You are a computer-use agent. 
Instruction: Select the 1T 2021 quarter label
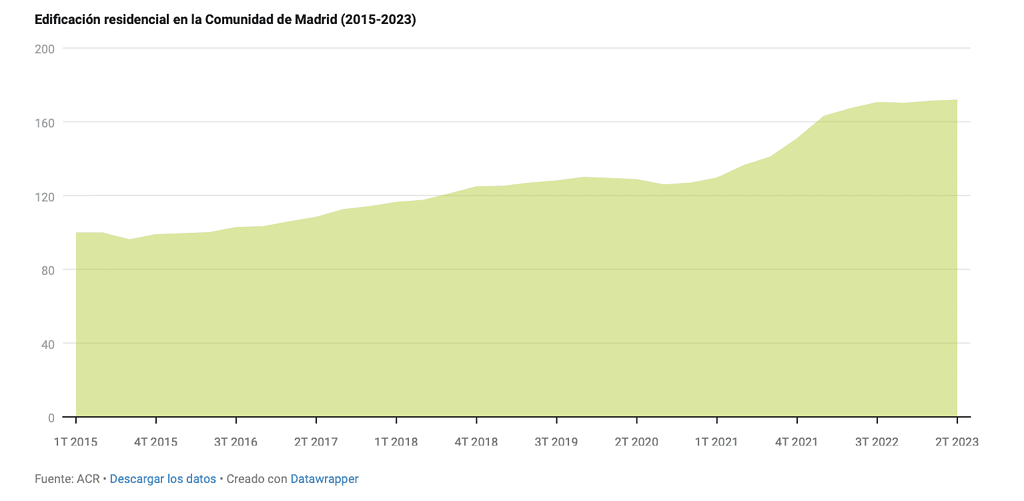click(x=716, y=441)
